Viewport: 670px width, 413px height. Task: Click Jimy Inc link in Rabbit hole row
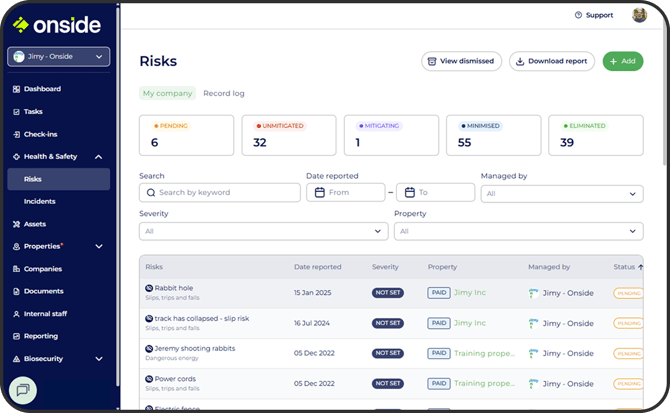470,293
